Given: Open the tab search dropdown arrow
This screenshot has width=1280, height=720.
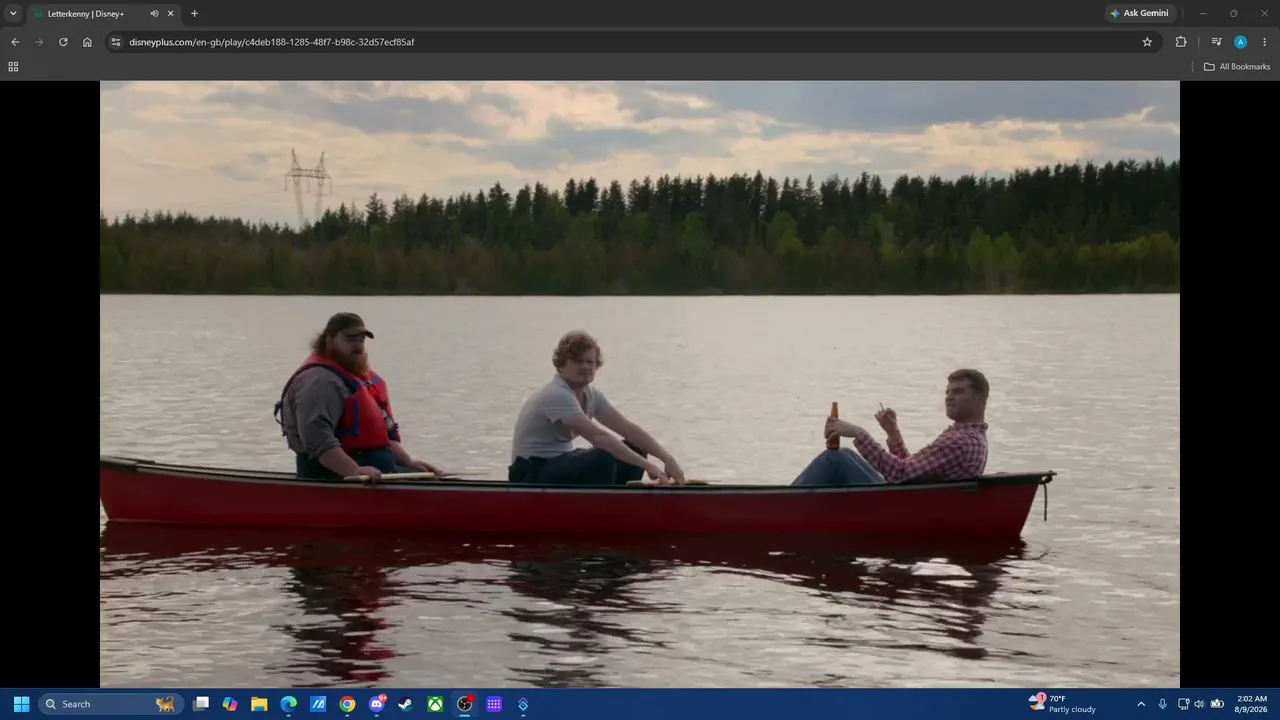Looking at the screenshot, I should (13, 13).
